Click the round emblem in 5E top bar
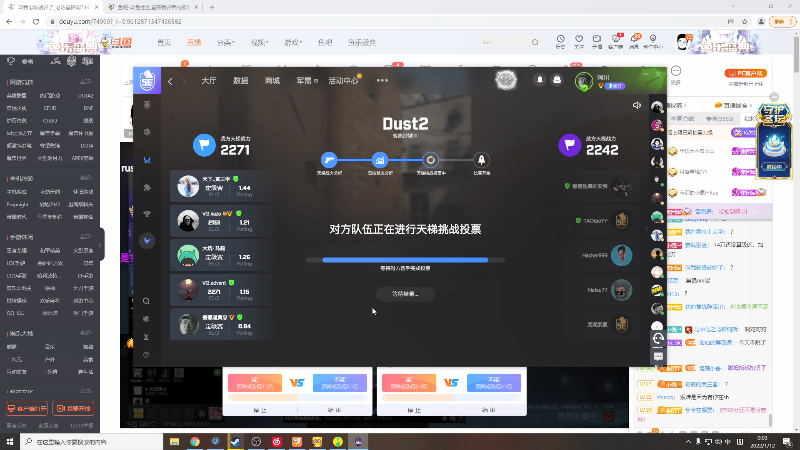 (x=506, y=80)
